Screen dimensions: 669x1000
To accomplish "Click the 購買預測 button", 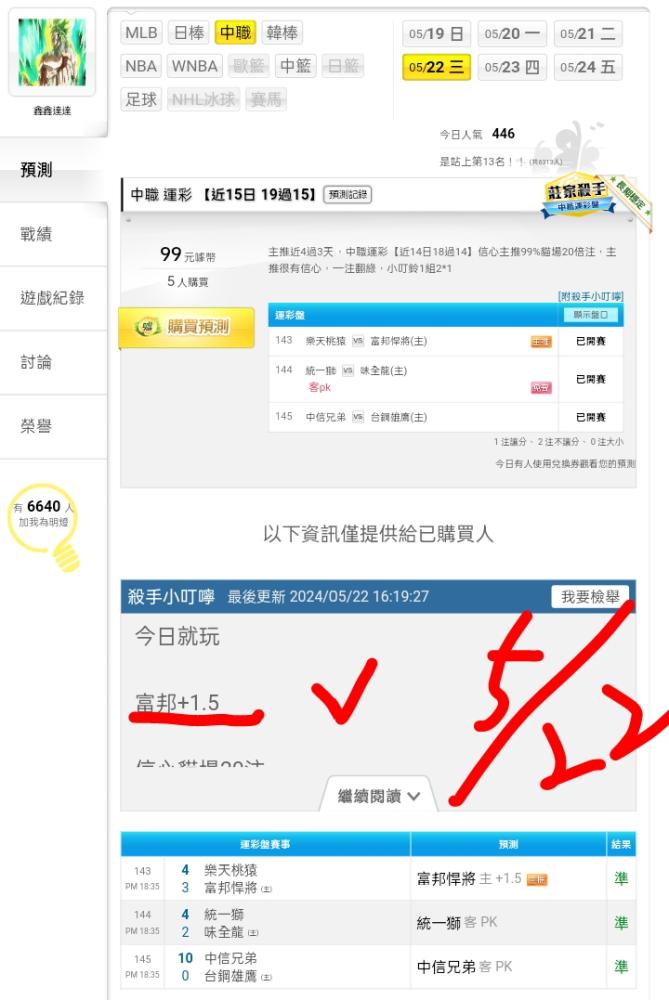I will tap(187, 327).
